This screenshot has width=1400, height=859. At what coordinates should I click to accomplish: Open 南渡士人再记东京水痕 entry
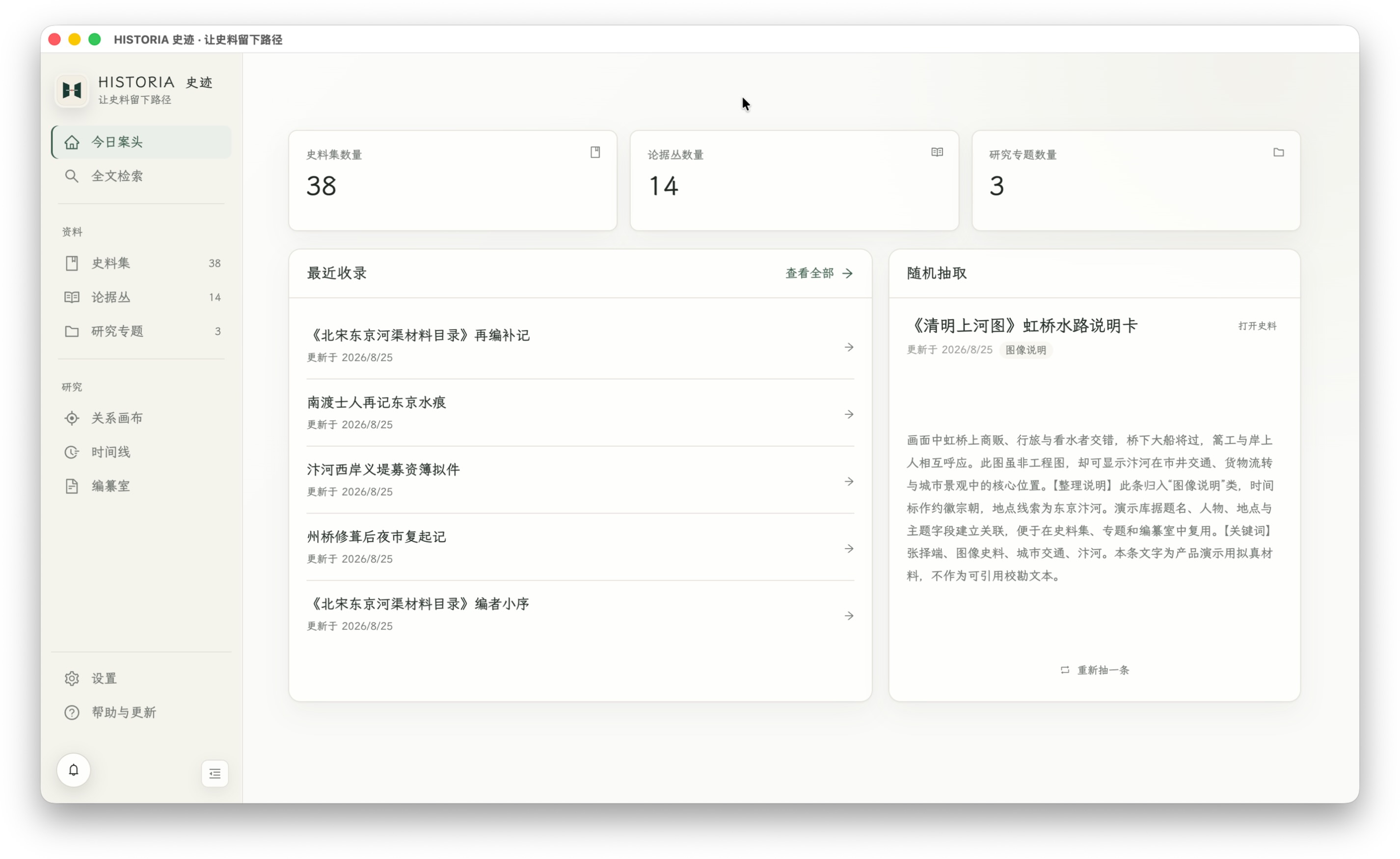coord(580,412)
